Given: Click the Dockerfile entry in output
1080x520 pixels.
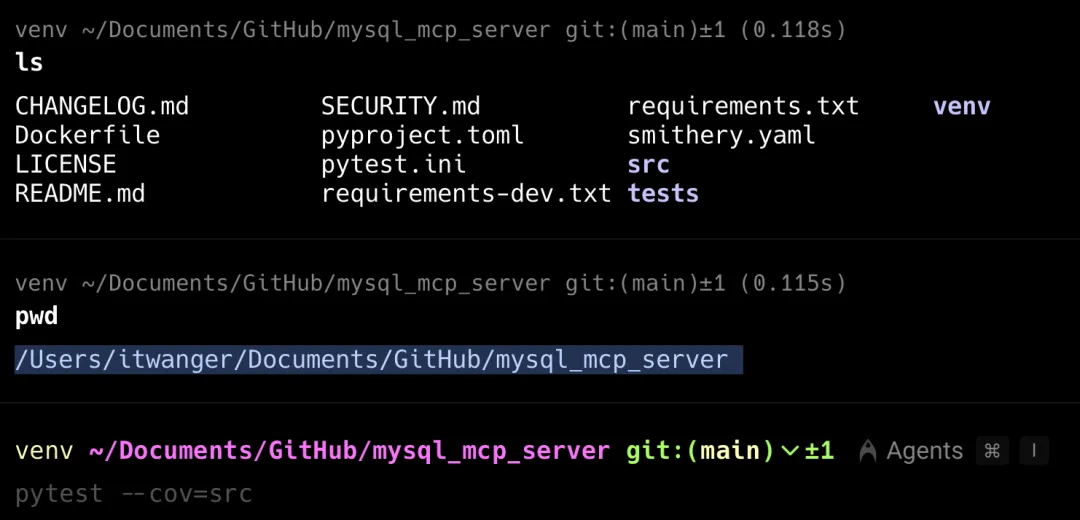Looking at the screenshot, I should coord(87,135).
